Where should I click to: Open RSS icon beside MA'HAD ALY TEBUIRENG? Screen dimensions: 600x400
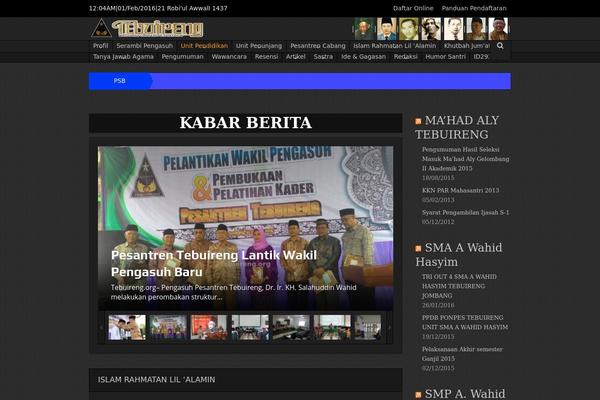tap(418, 121)
